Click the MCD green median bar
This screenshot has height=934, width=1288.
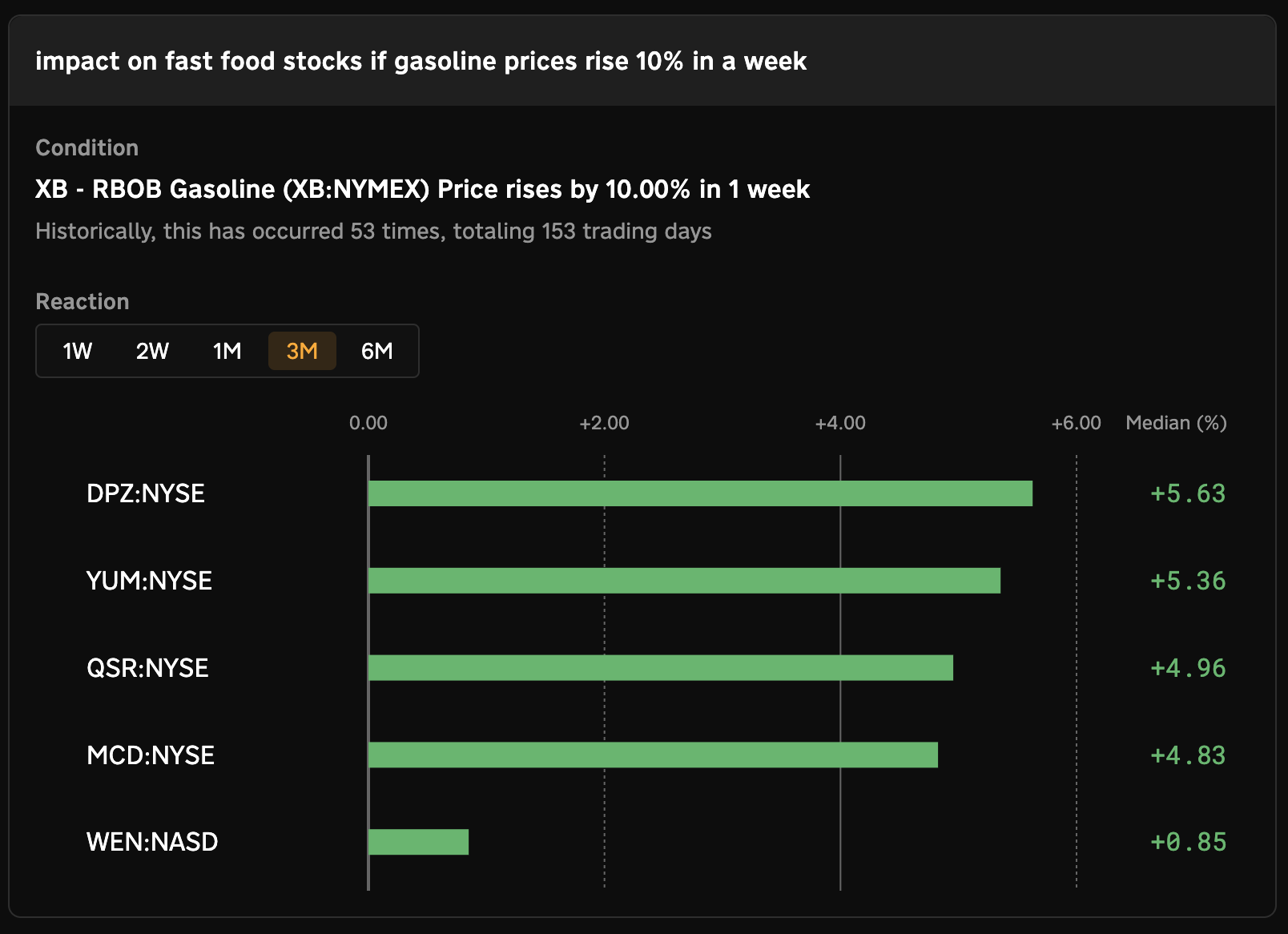[x=653, y=755]
